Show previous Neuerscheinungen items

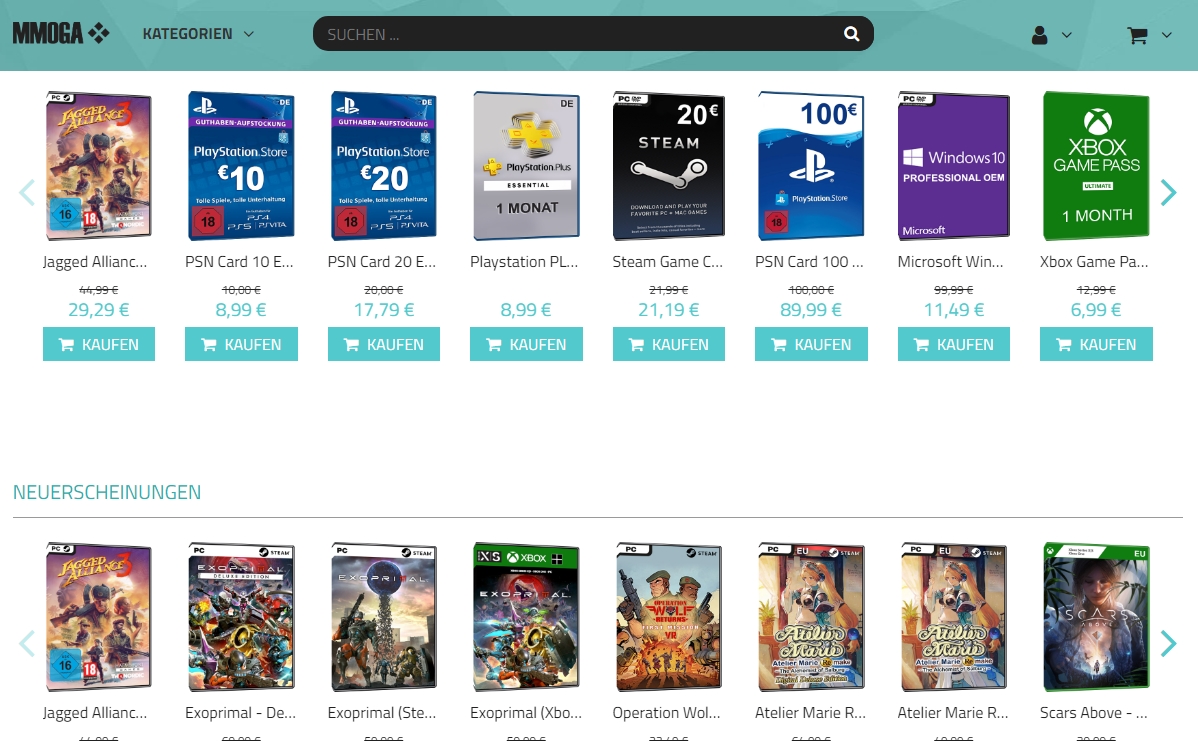(x=27, y=643)
